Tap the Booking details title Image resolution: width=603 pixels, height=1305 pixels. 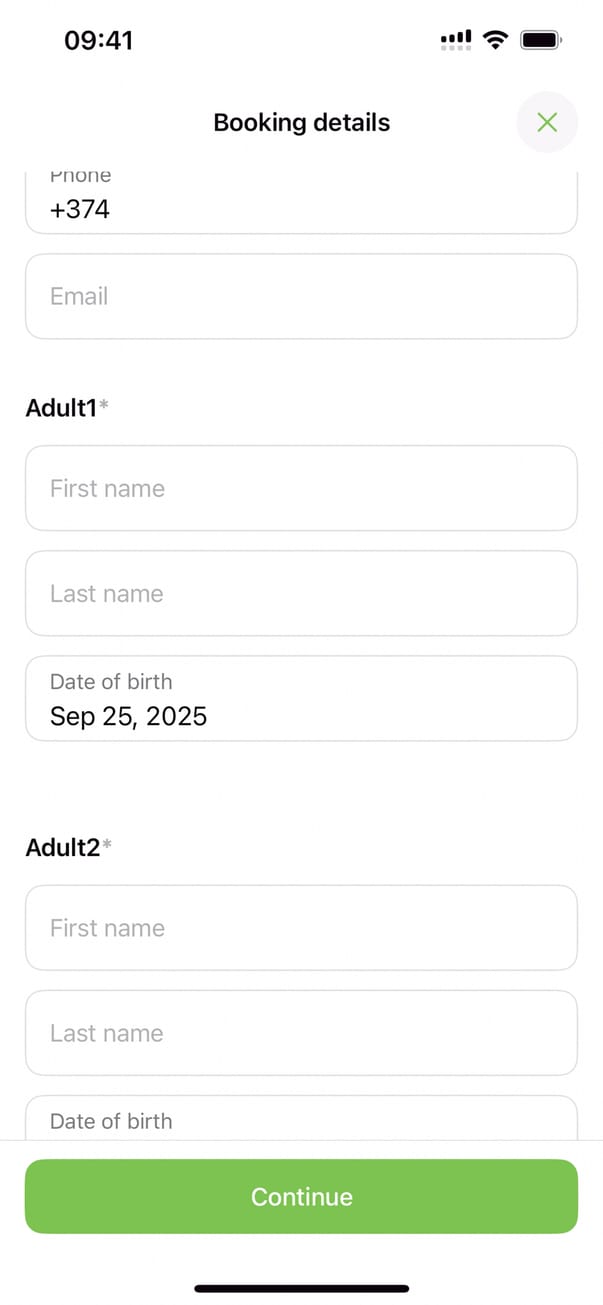point(301,123)
